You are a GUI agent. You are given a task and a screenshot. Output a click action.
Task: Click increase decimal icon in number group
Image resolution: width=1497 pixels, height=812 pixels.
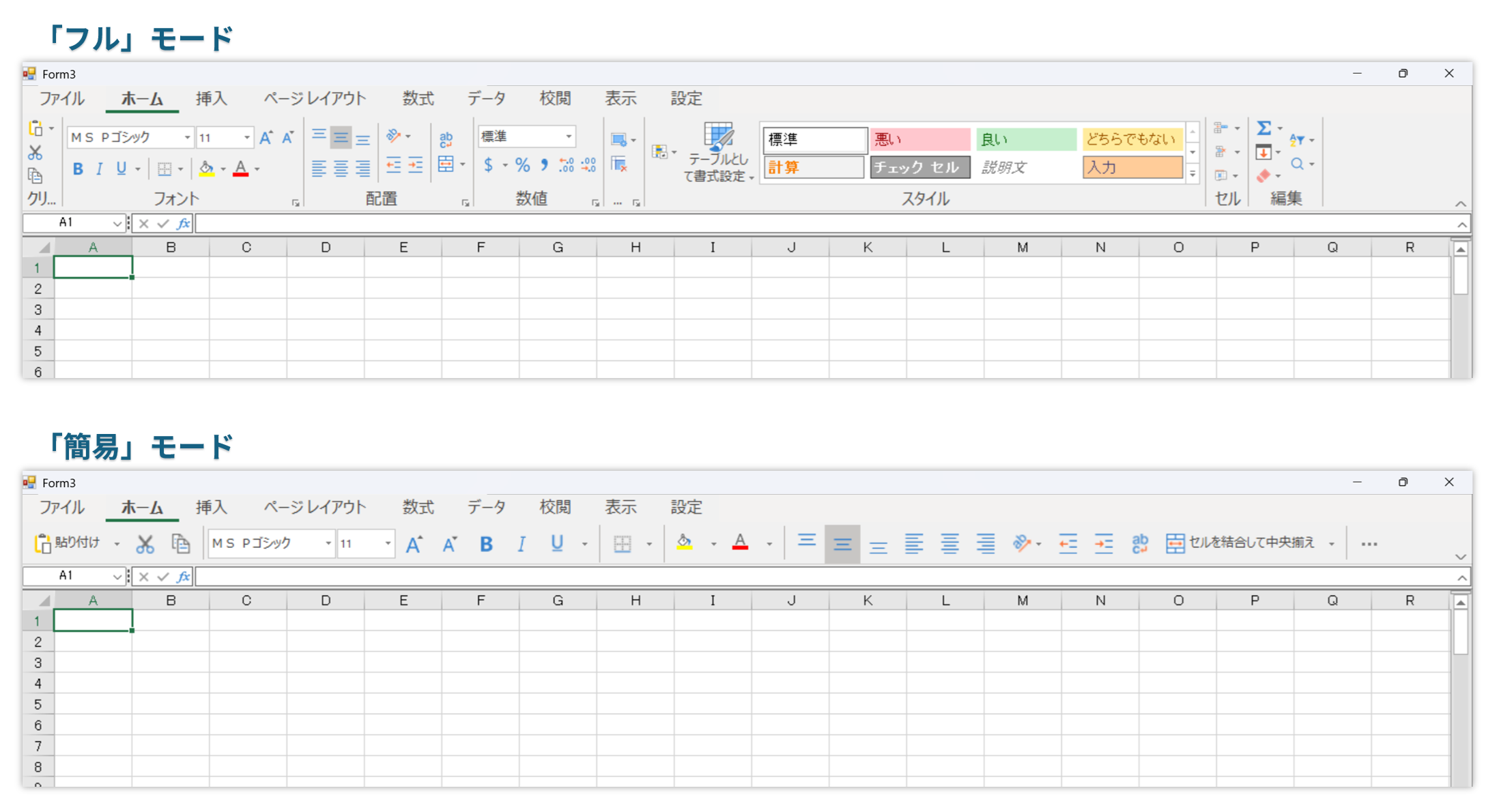pos(567,164)
